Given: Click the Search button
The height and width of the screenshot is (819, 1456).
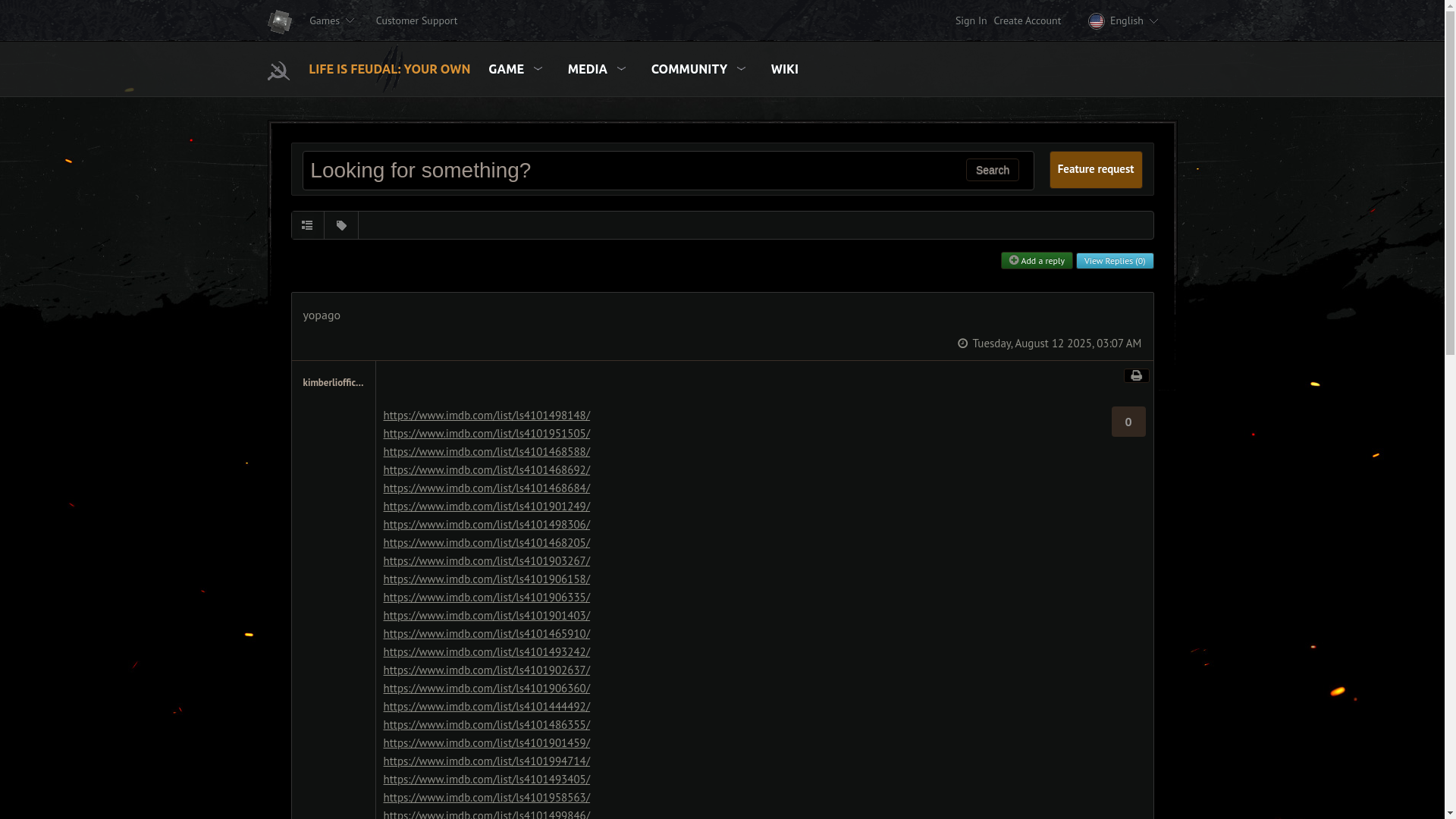Looking at the screenshot, I should pos(992,170).
